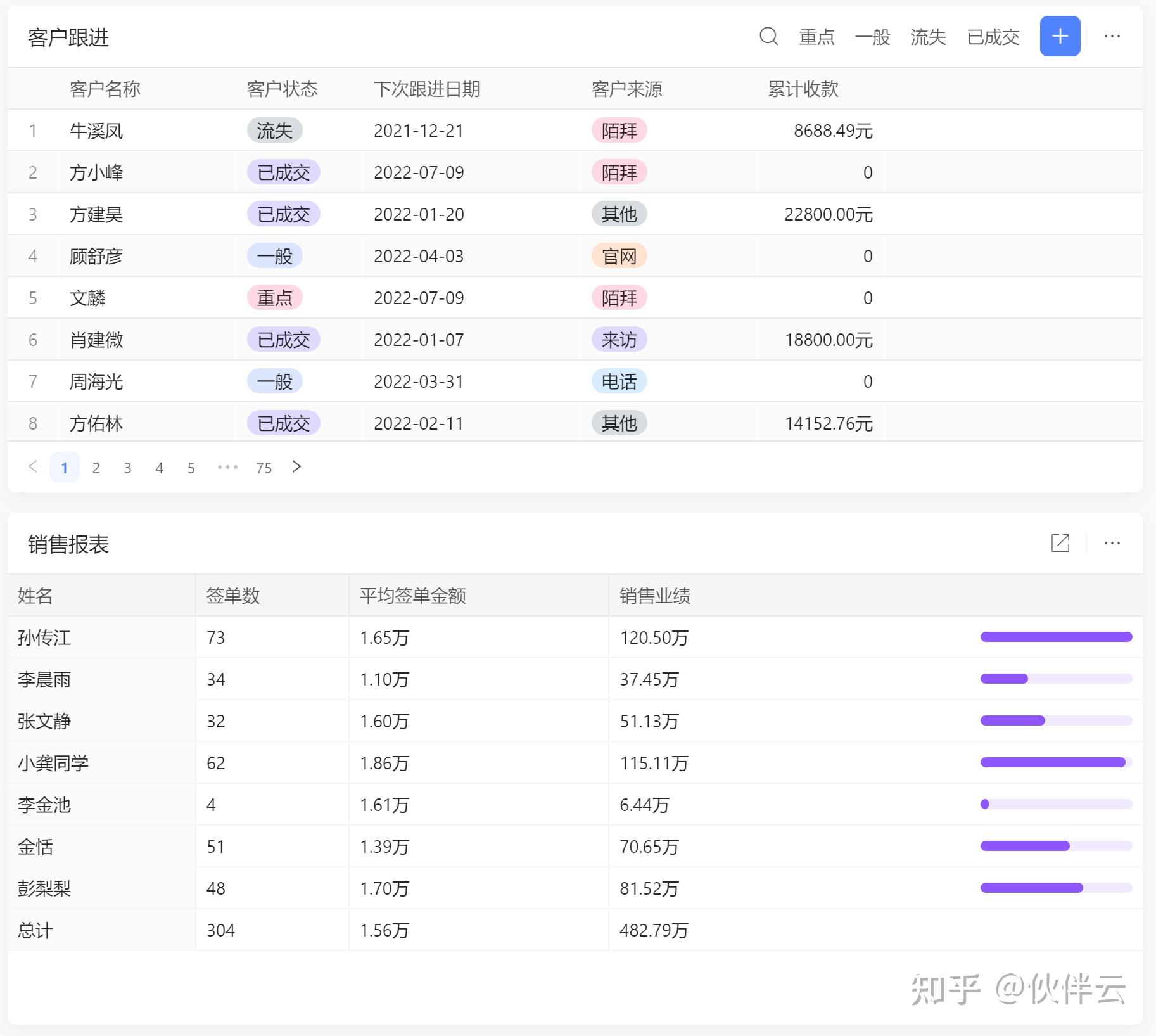Open more options menu for 客户跟进
1156x1036 pixels.
1112,37
